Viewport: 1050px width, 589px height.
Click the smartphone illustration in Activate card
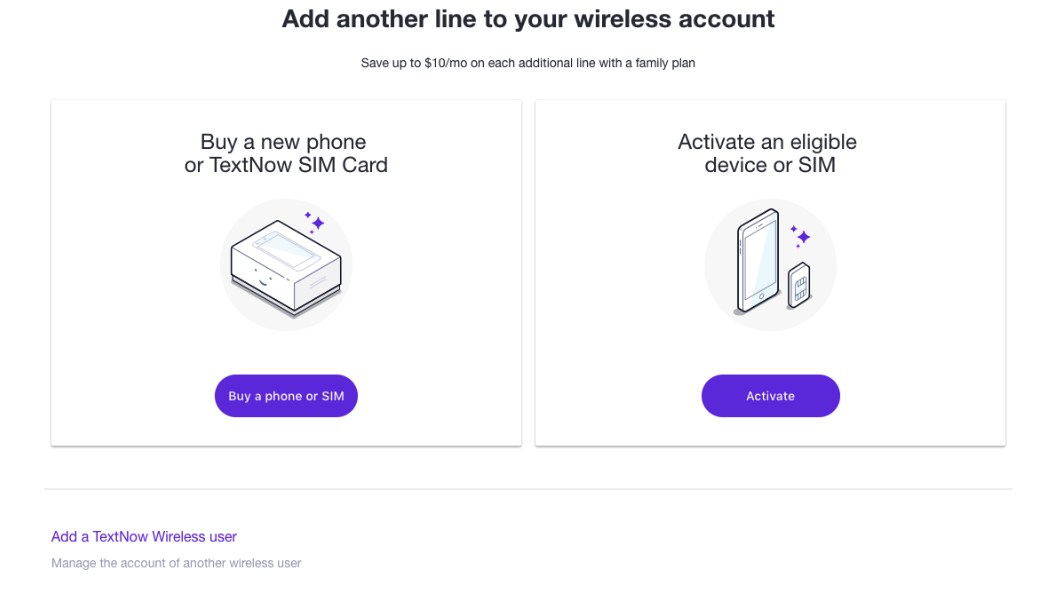757,260
